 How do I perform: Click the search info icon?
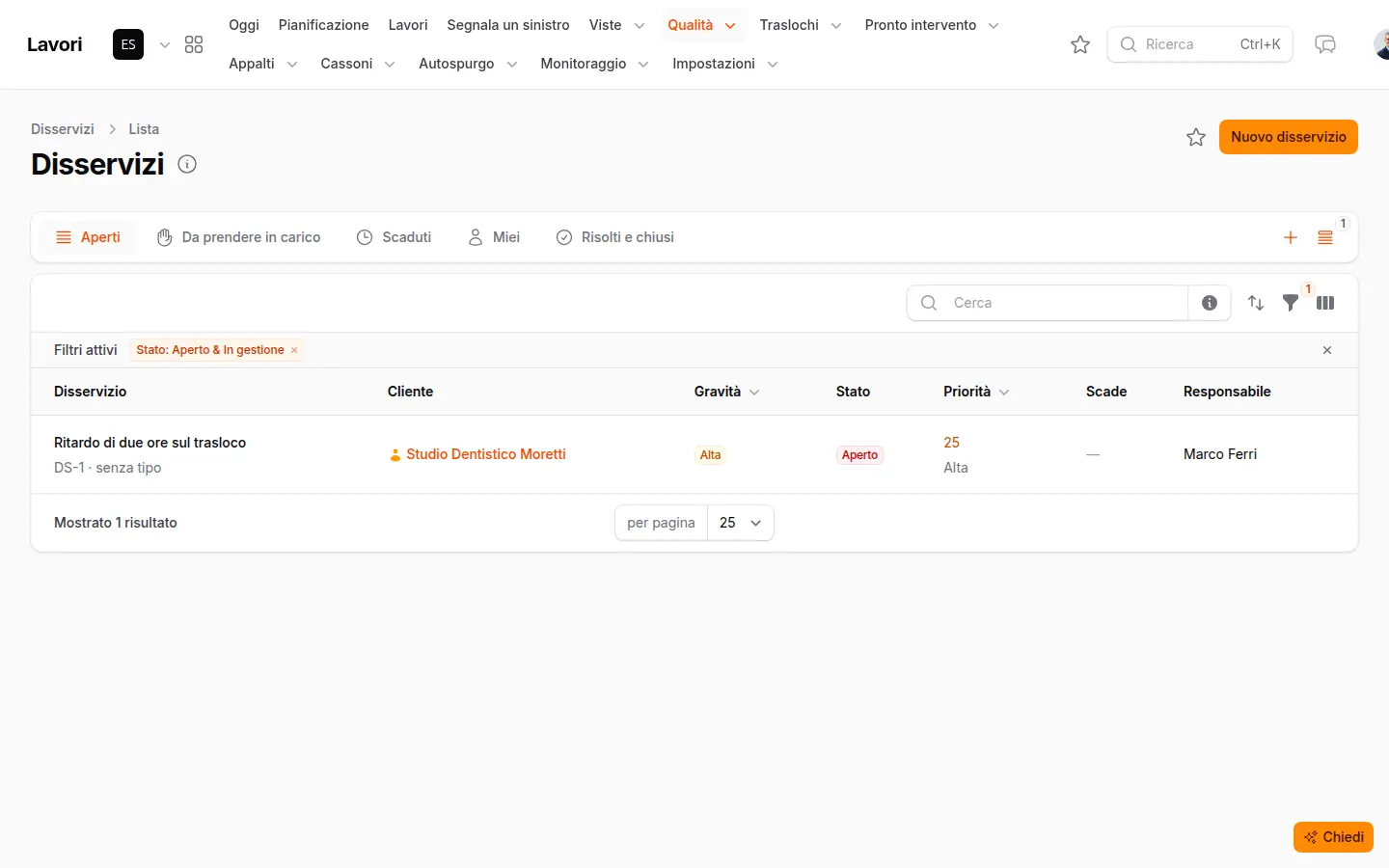tap(1210, 303)
